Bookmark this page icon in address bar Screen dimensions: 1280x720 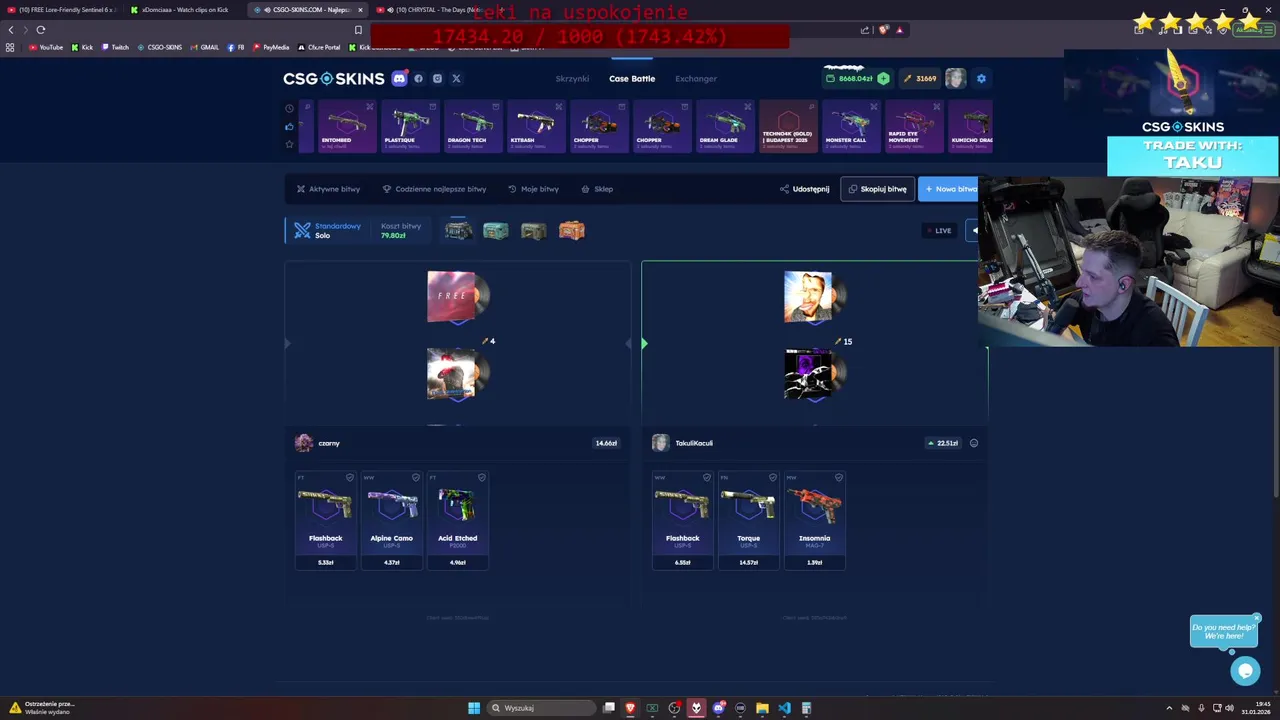(358, 30)
